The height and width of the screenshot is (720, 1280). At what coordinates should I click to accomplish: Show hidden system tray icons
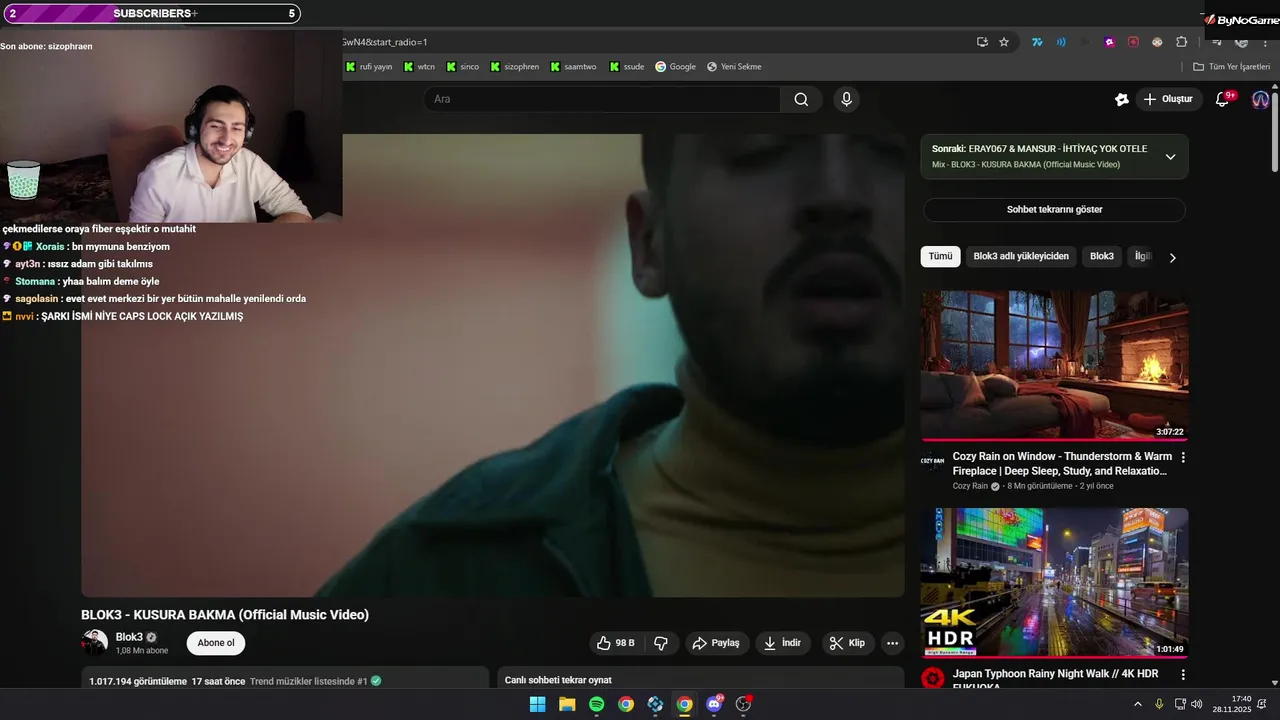click(x=1137, y=704)
